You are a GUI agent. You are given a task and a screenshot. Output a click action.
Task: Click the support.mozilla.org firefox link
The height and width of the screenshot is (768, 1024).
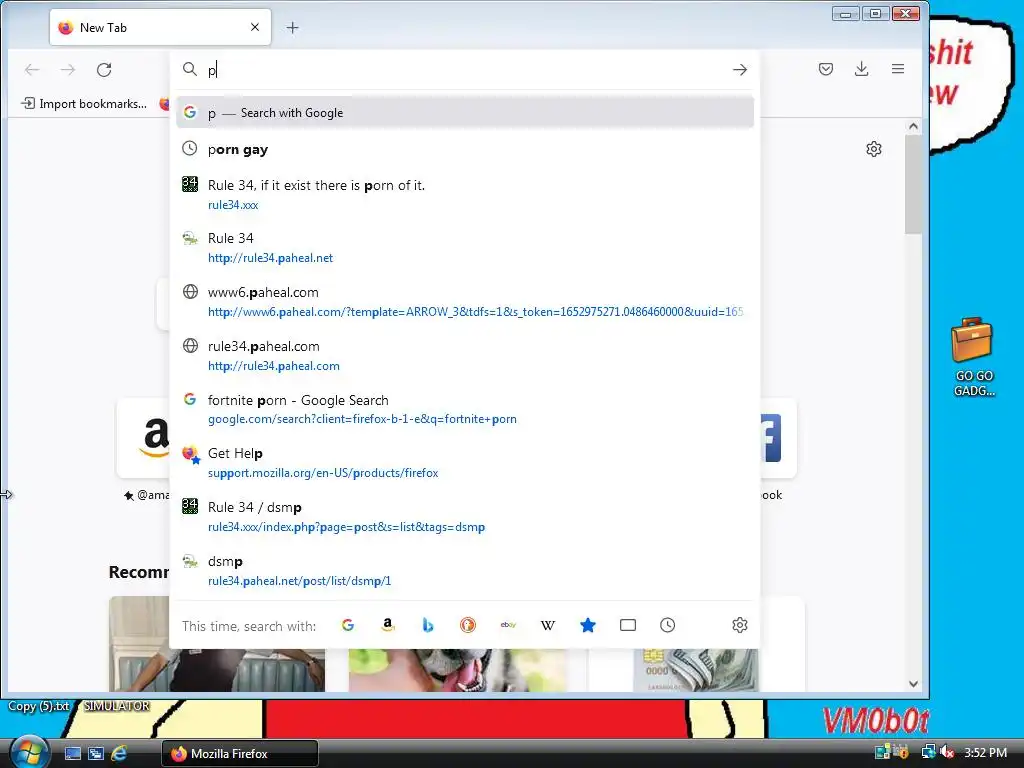(323, 473)
